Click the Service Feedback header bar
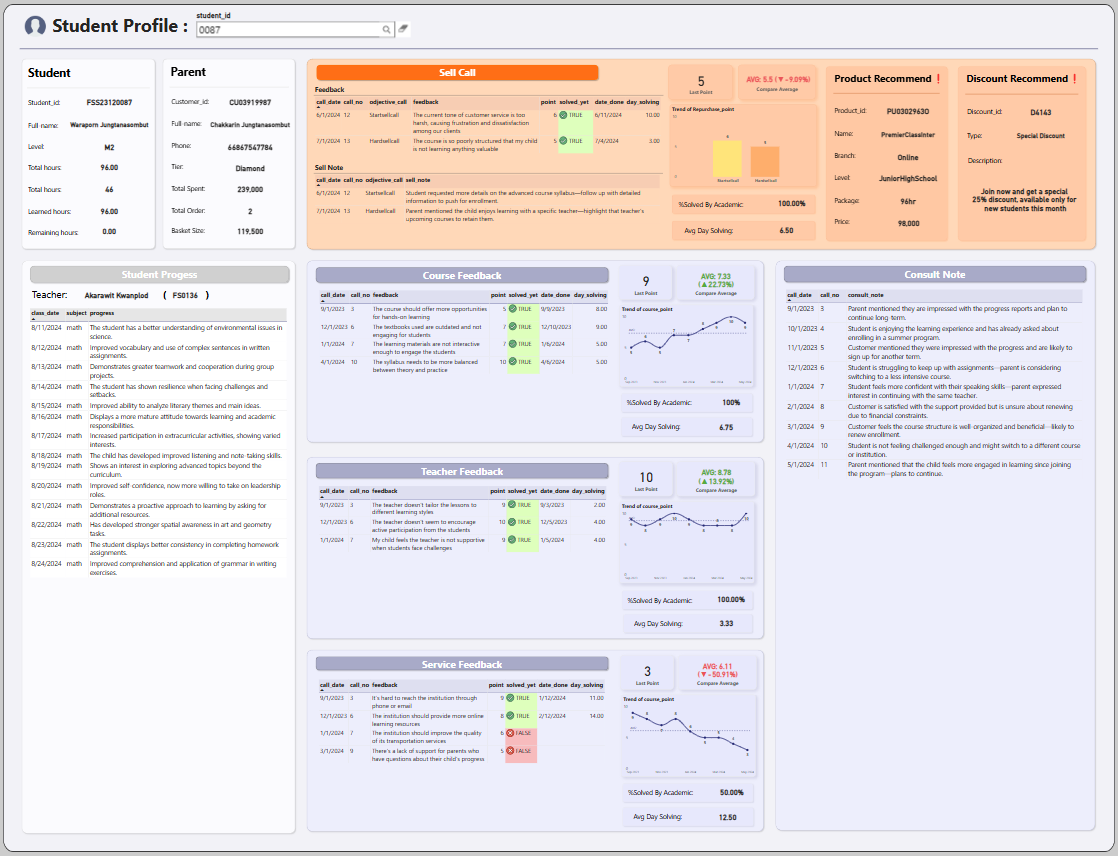Viewport: 1118px width, 856px height. pos(462,664)
